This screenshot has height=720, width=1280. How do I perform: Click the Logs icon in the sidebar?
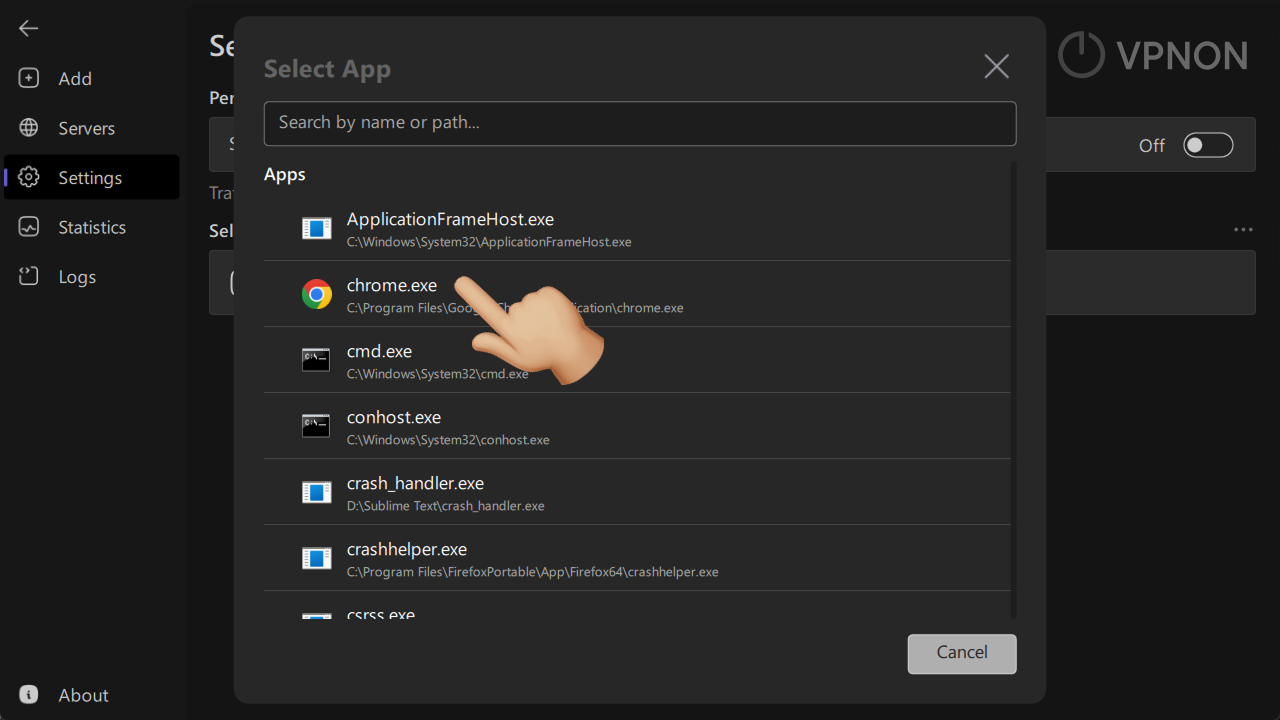coord(28,276)
